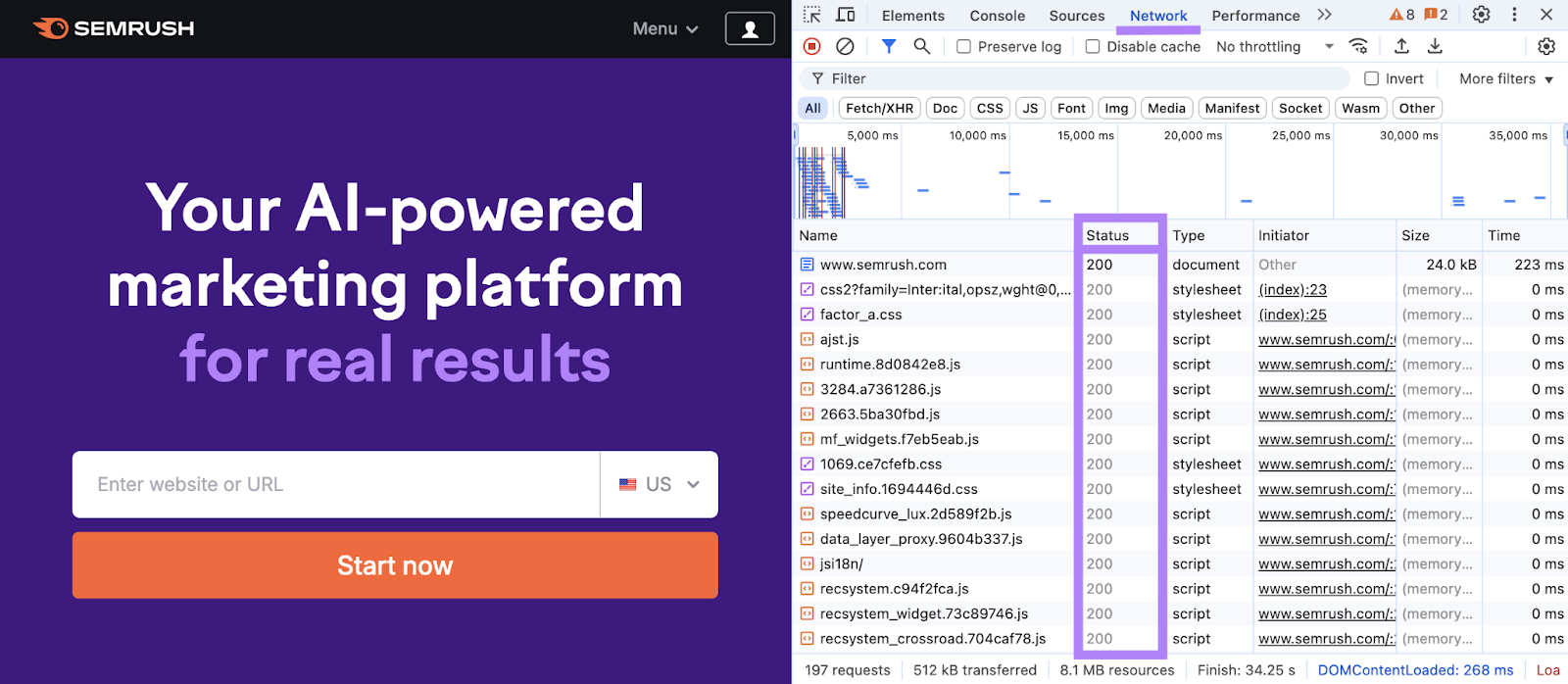Click the export HAR download icon
1568x684 pixels.
(1435, 46)
